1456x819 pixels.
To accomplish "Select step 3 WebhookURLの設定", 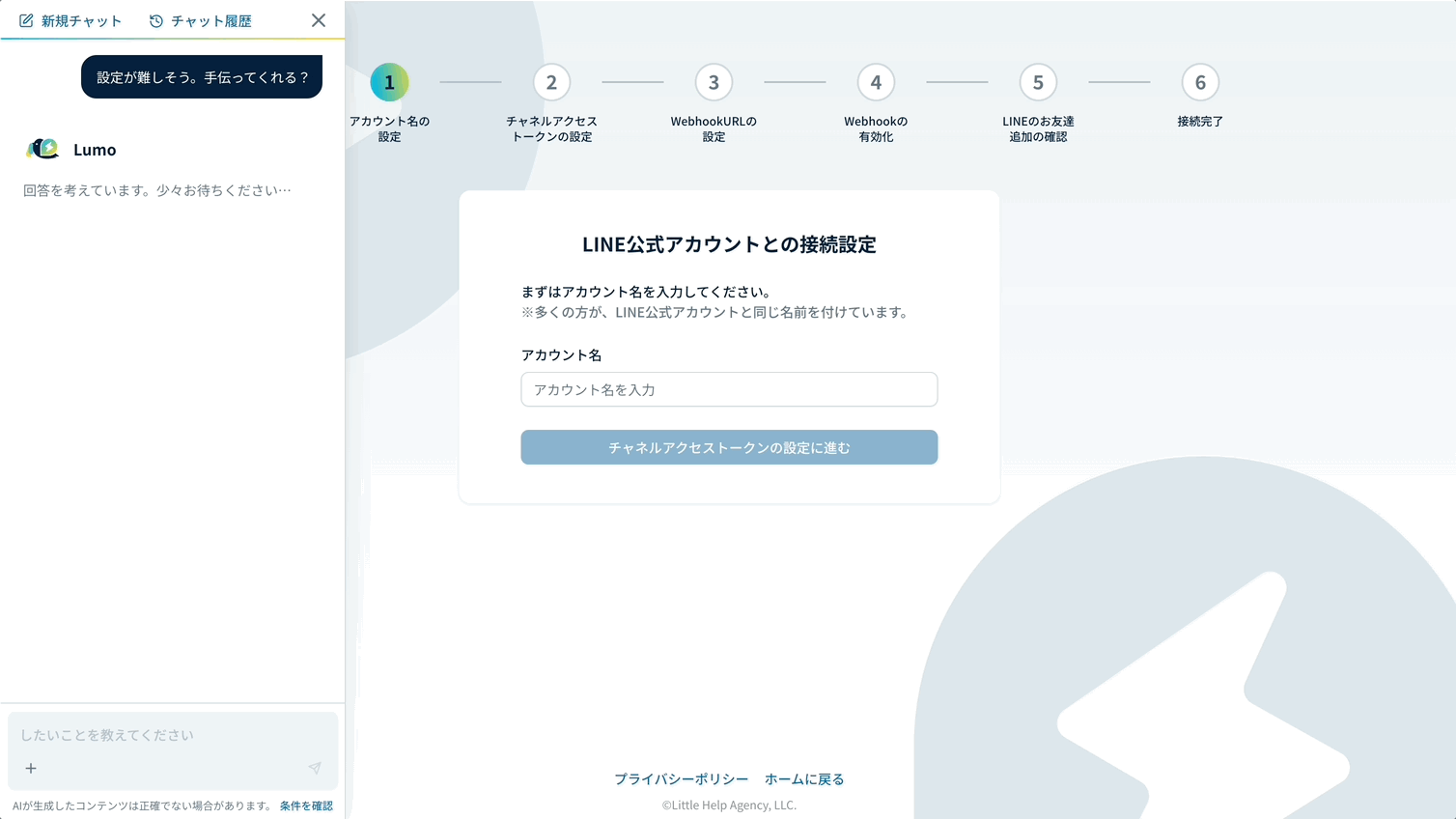I will tap(714, 82).
